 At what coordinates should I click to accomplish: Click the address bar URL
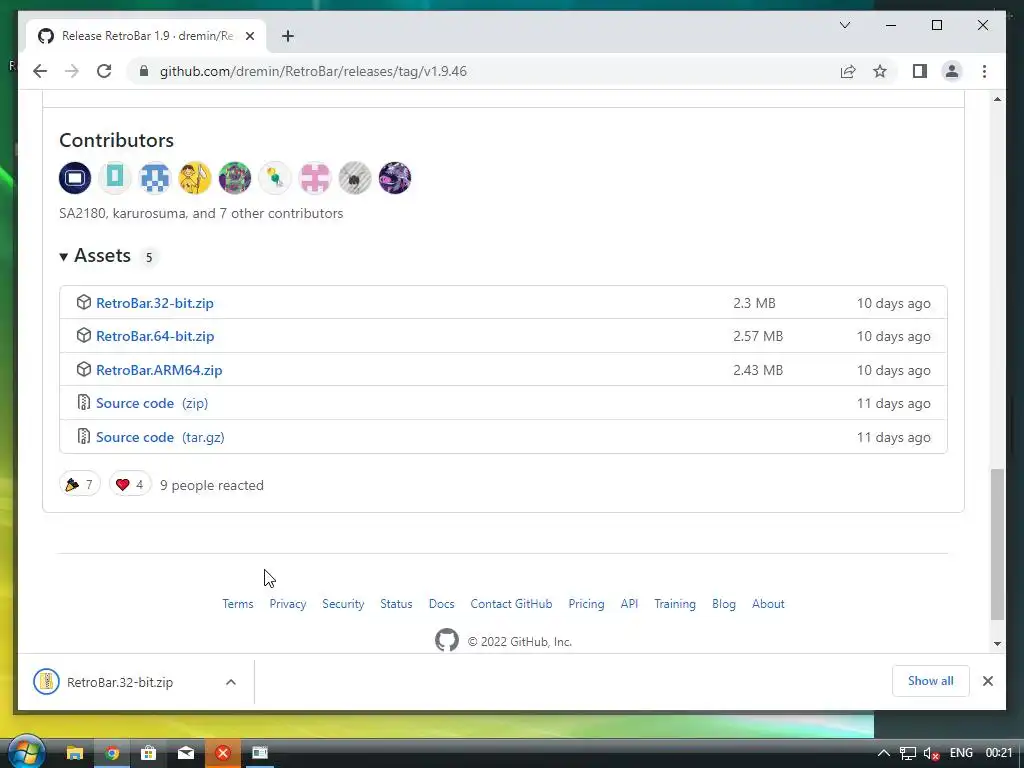coord(313,71)
